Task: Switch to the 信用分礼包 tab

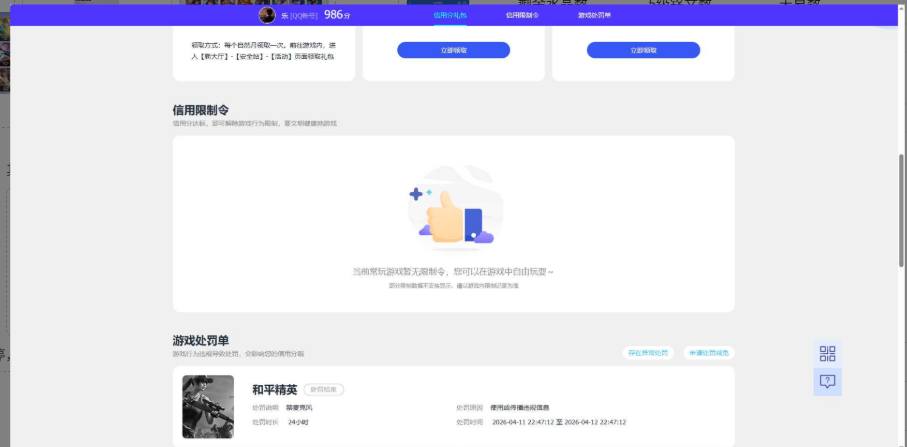Action: click(450, 16)
